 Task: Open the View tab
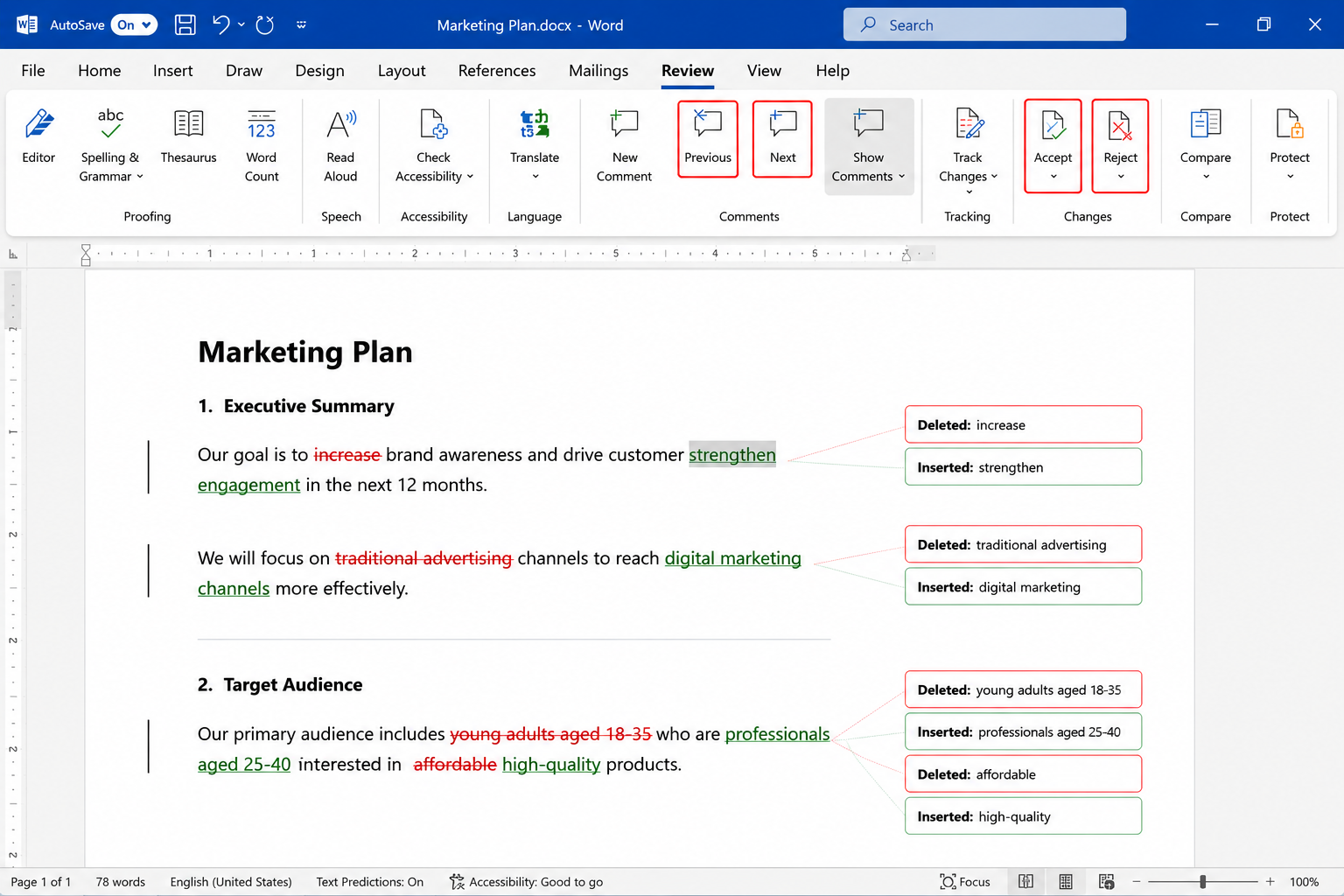[x=764, y=71]
